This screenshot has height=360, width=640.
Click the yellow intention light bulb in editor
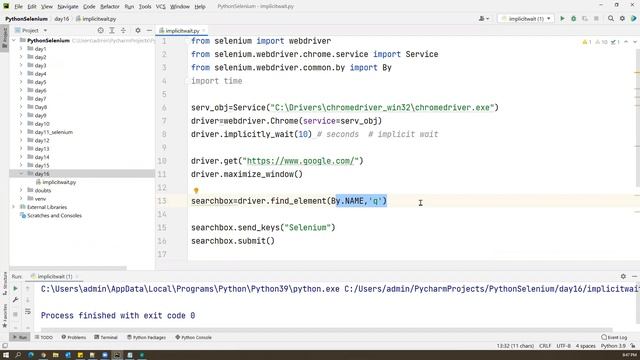[x=196, y=191]
